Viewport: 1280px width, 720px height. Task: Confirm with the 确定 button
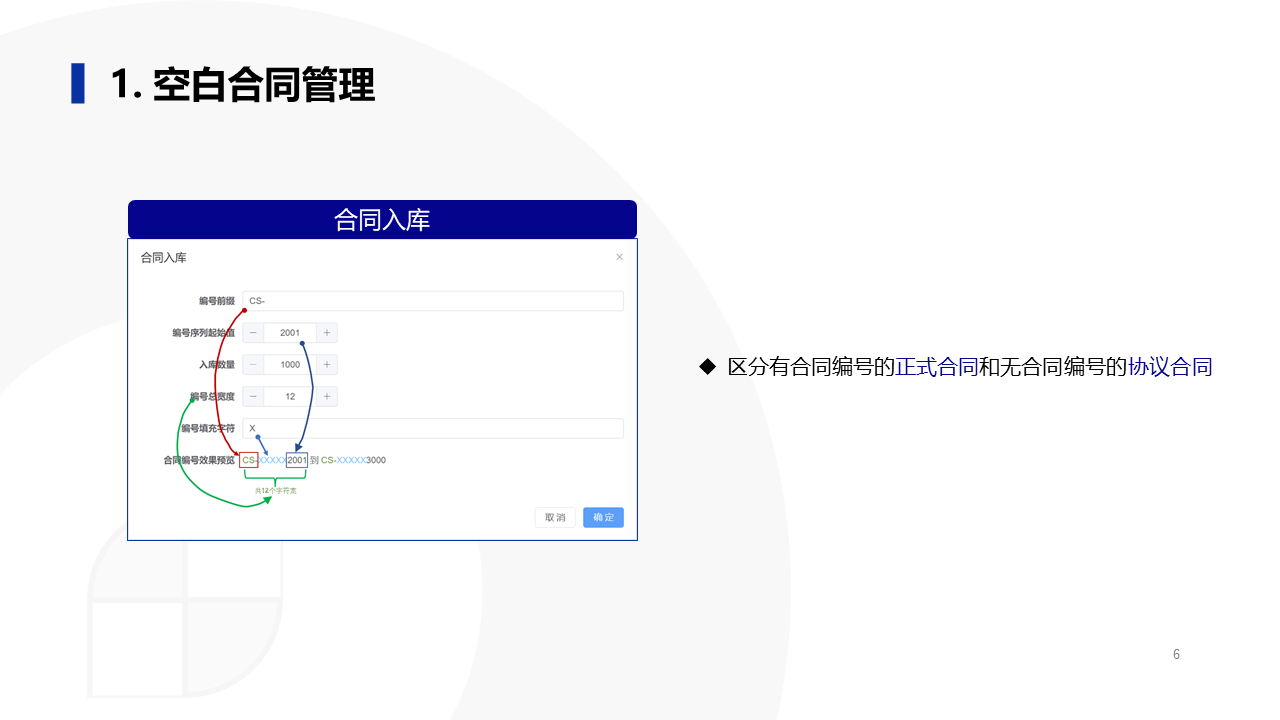click(x=603, y=517)
